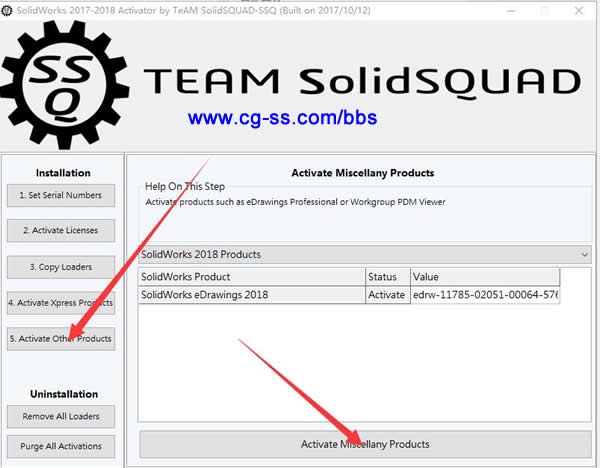Screen dimensions: 600x468
Task: Click the edrw serial value field
Action: [x=484, y=295]
